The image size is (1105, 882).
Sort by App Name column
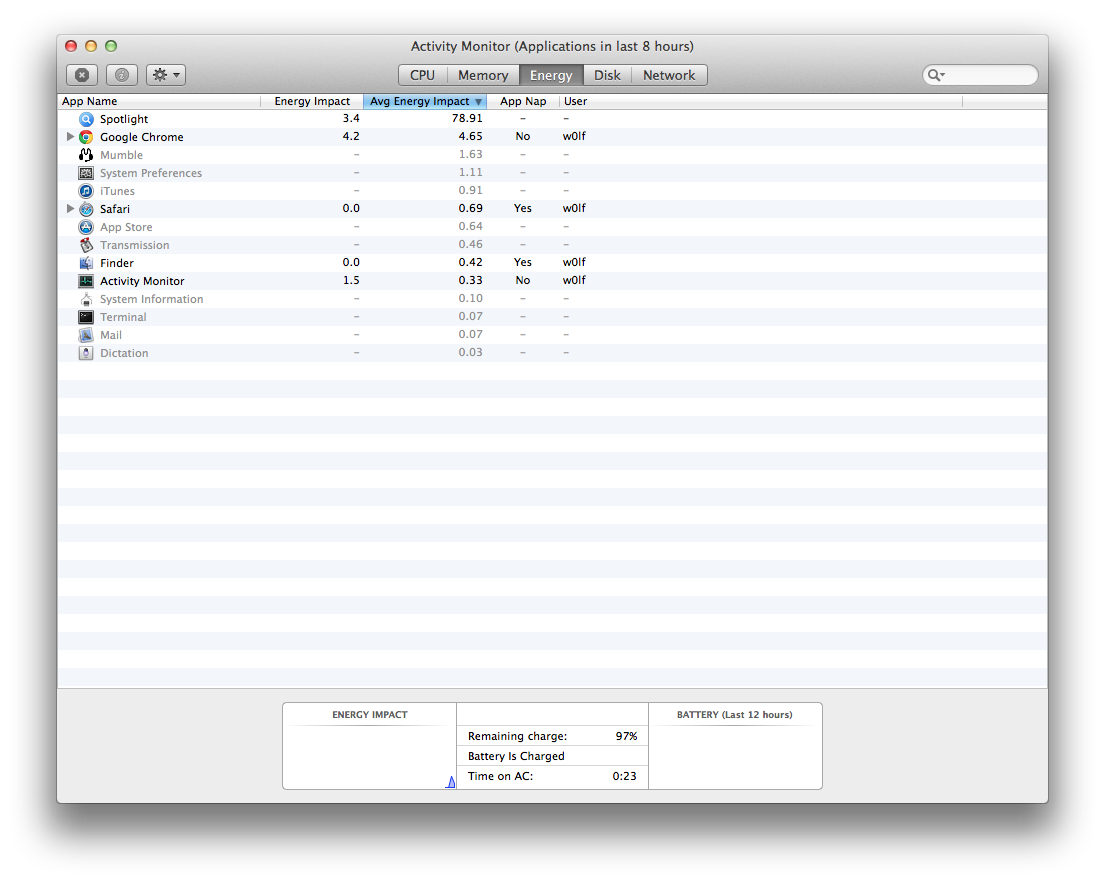point(159,101)
